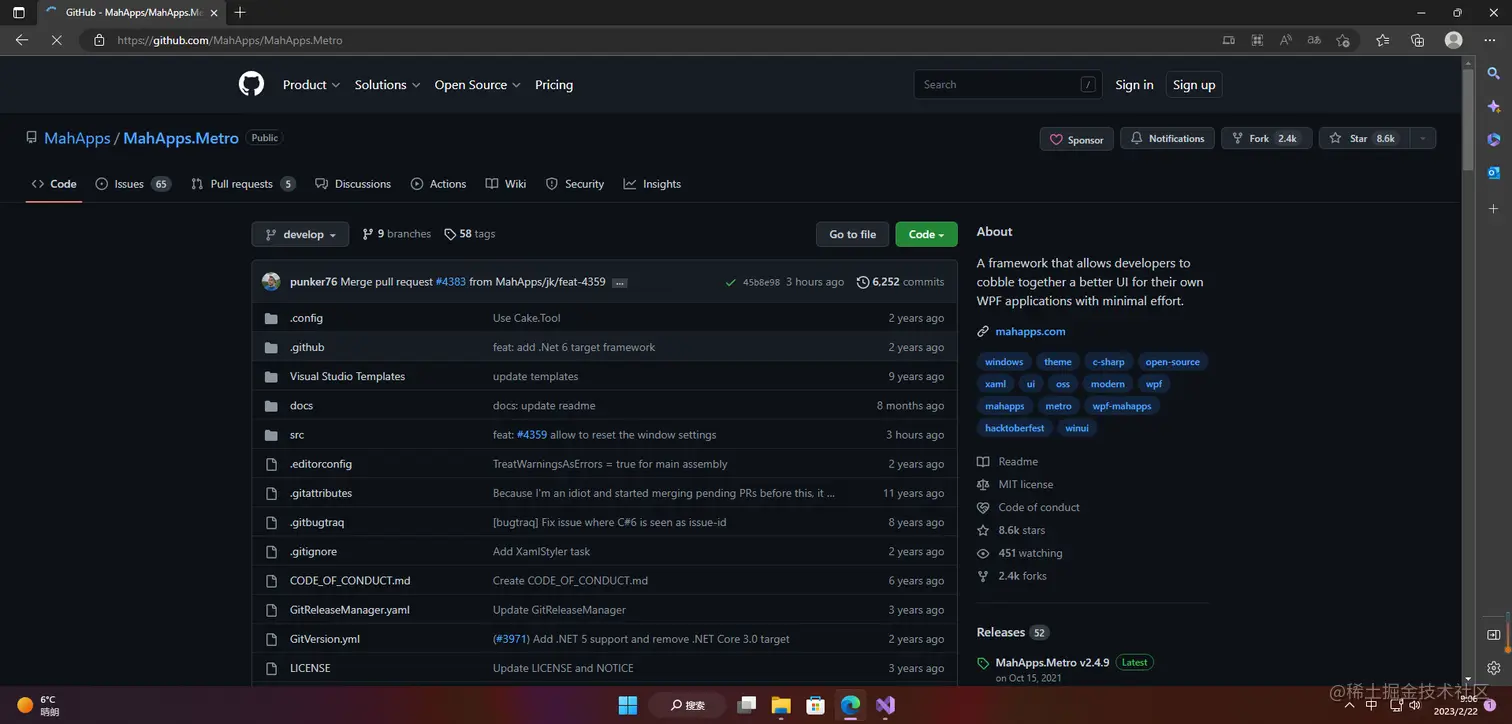The height and width of the screenshot is (724, 1512).
Task: Open File Explorer in the taskbar
Action: click(781, 705)
